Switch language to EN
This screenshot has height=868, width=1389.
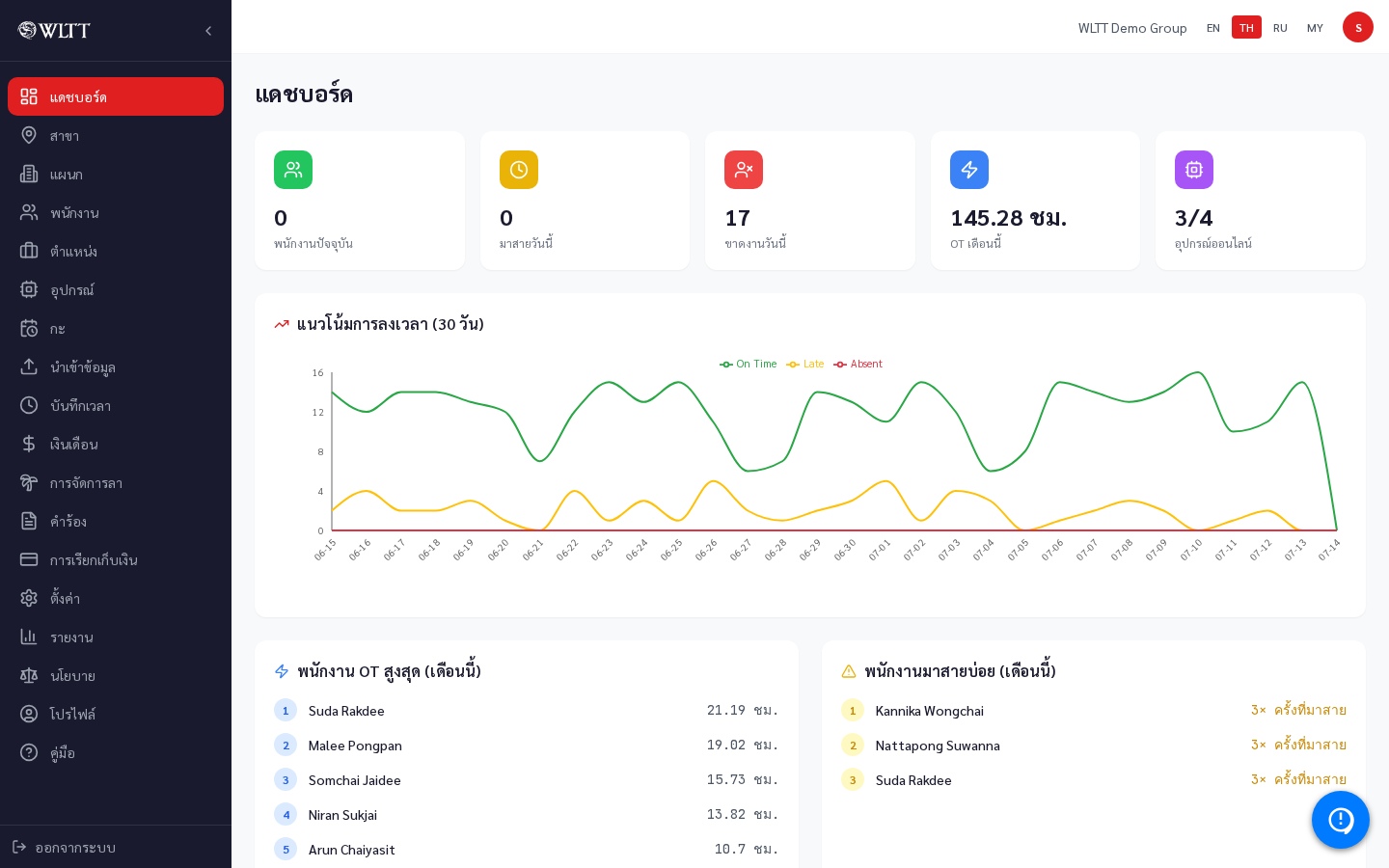(1213, 27)
